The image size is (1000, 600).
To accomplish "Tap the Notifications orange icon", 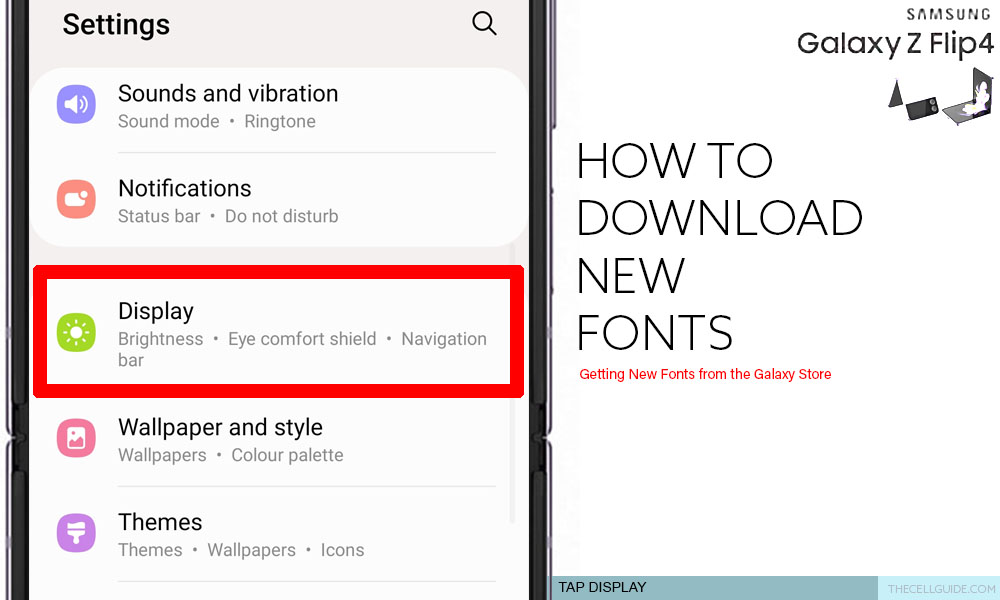I will pos(76,199).
